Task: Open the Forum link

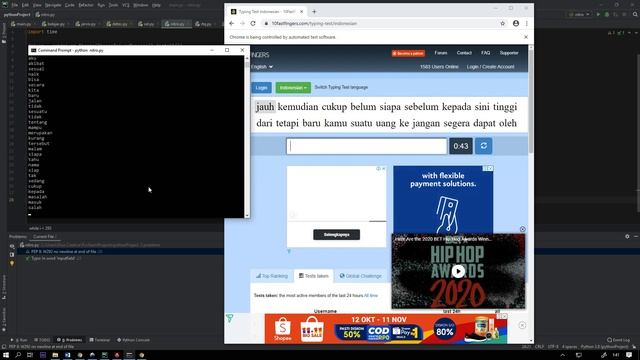Action: (440, 53)
